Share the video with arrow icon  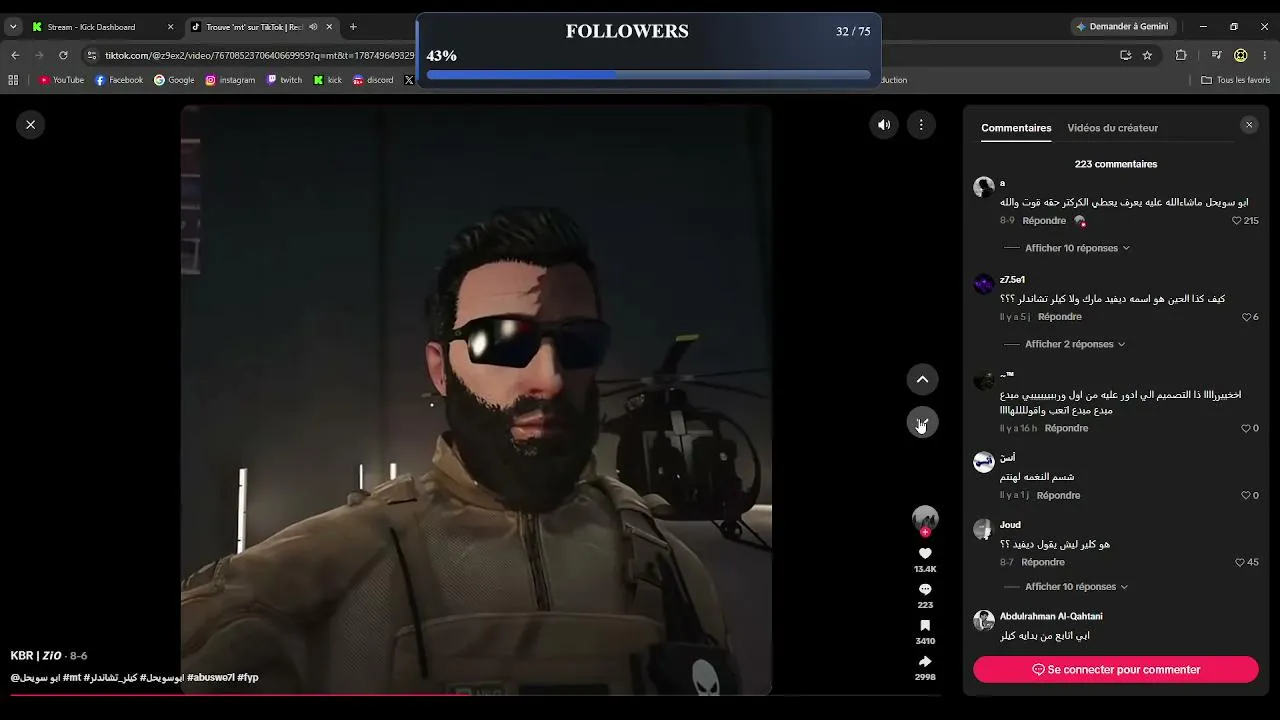[925, 661]
